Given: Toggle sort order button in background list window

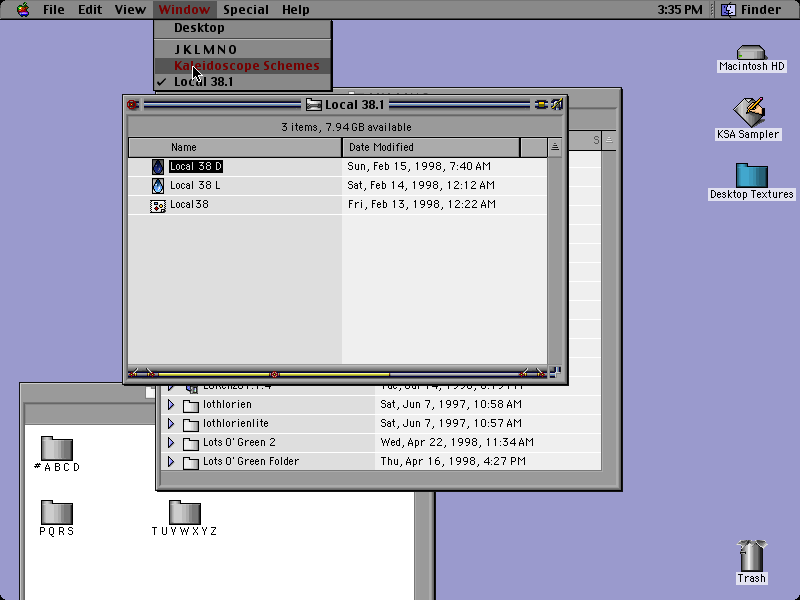Looking at the screenshot, I should (x=609, y=140).
